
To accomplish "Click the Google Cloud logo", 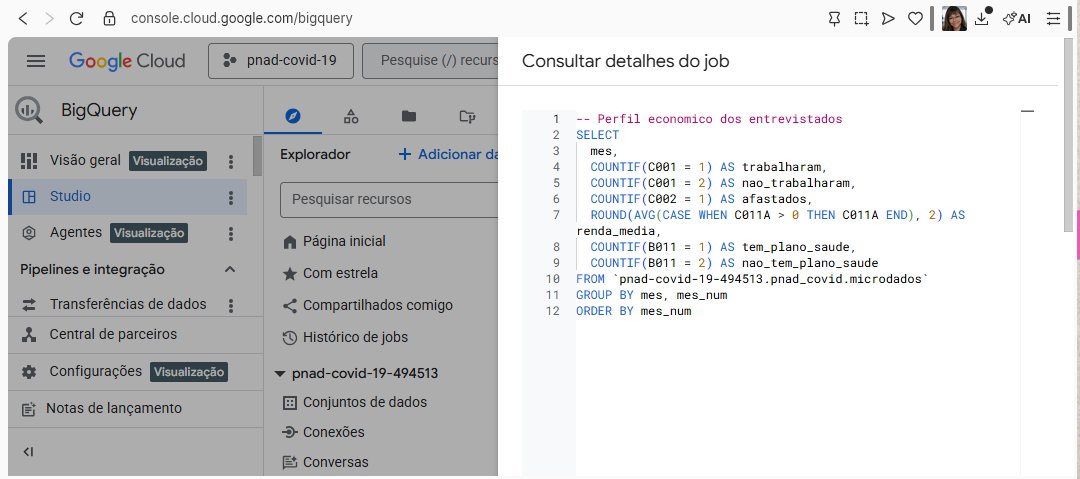I will tap(127, 61).
